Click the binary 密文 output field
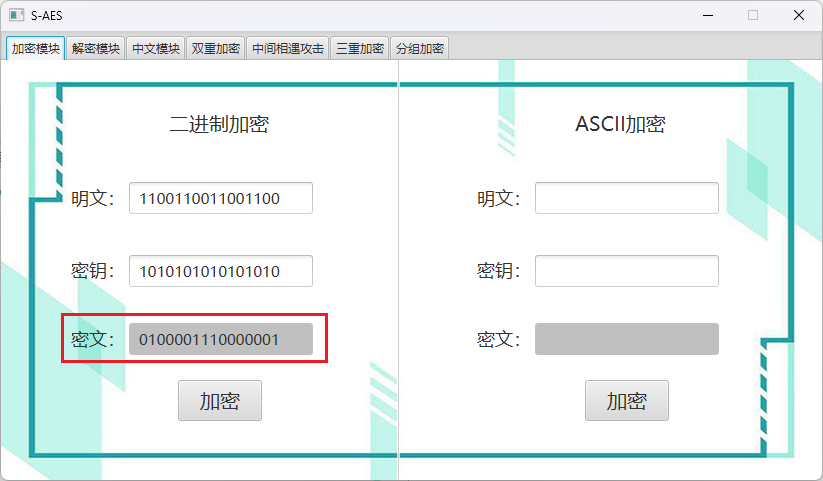The image size is (823, 481). tap(220, 339)
